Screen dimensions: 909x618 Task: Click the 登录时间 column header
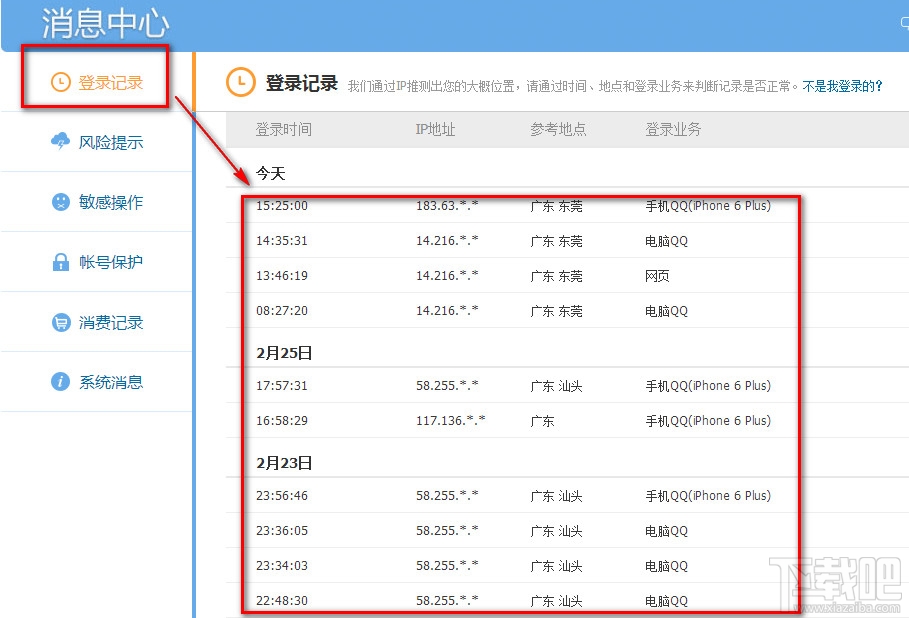[x=283, y=129]
